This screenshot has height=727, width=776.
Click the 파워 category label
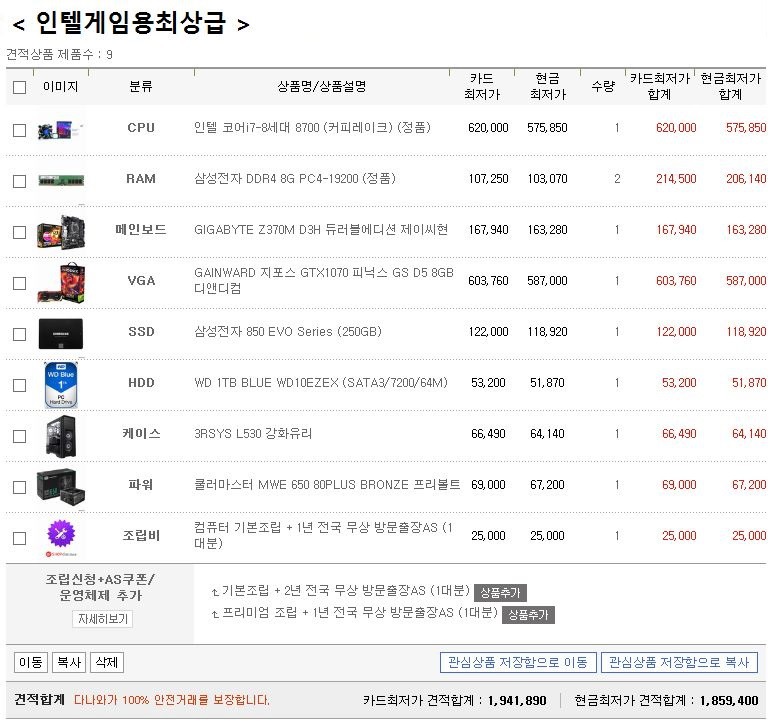(x=141, y=485)
